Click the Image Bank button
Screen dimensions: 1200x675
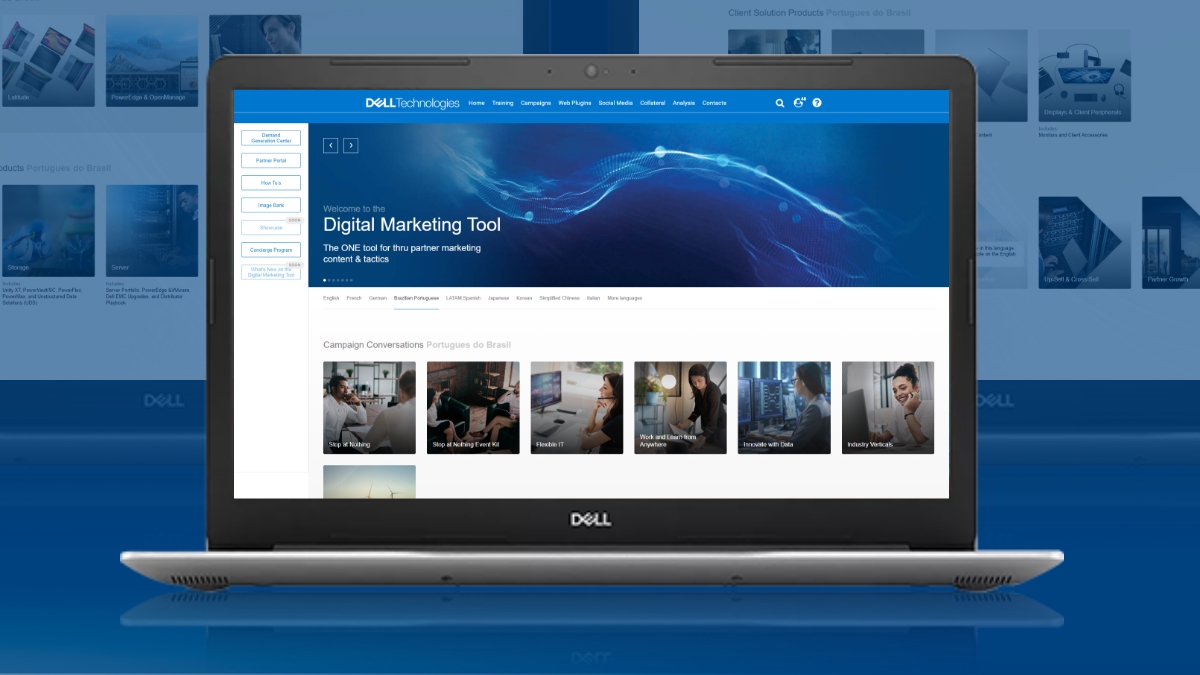pos(271,205)
